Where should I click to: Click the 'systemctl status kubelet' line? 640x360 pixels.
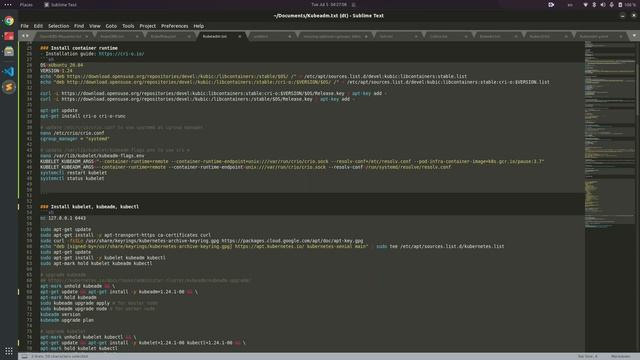coord(72,178)
